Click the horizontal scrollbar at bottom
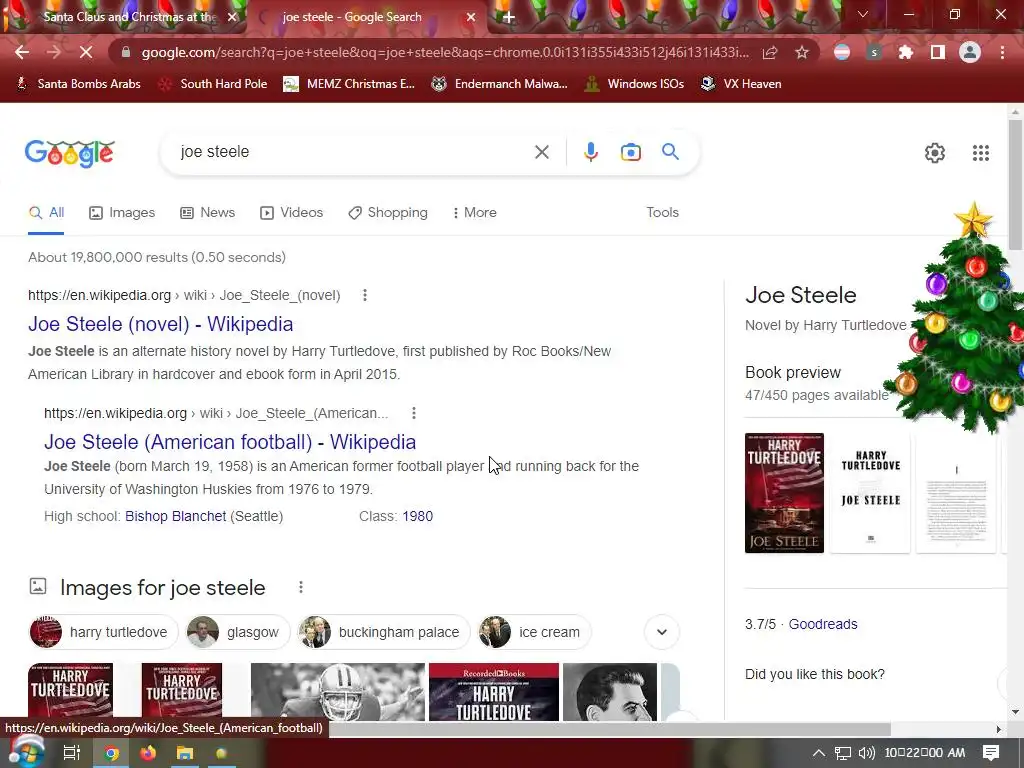The height and width of the screenshot is (768, 1024). [610, 729]
